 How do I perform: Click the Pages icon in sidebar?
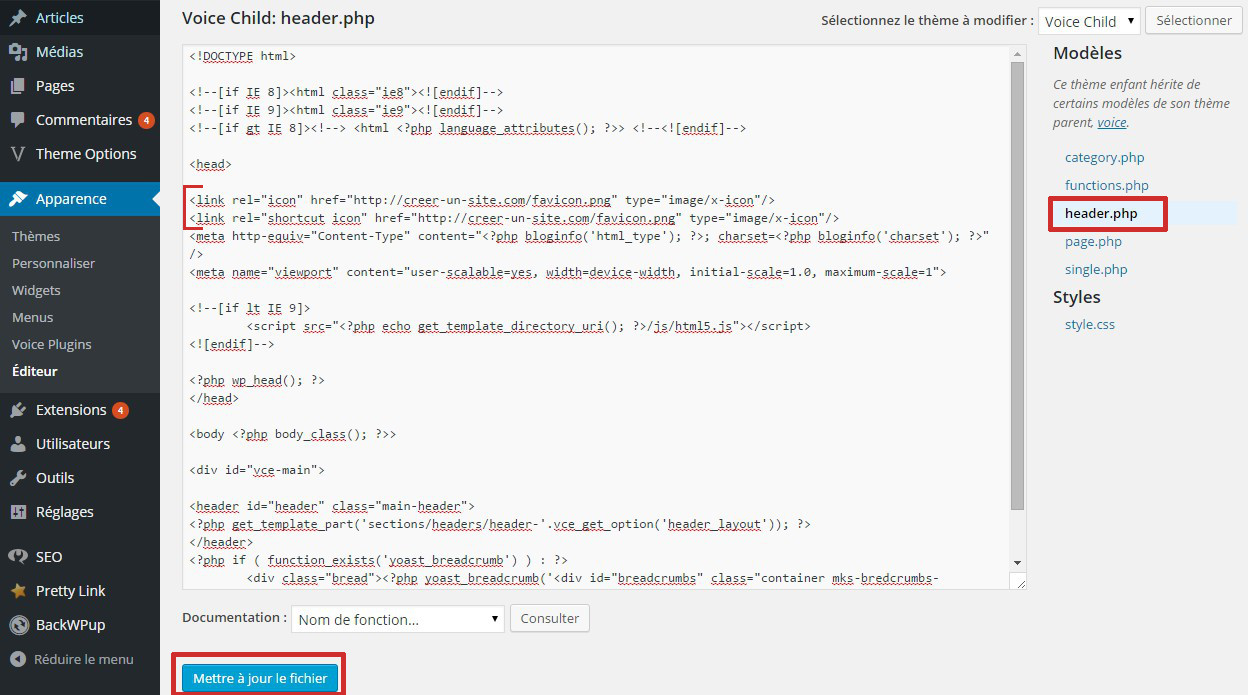[x=18, y=86]
